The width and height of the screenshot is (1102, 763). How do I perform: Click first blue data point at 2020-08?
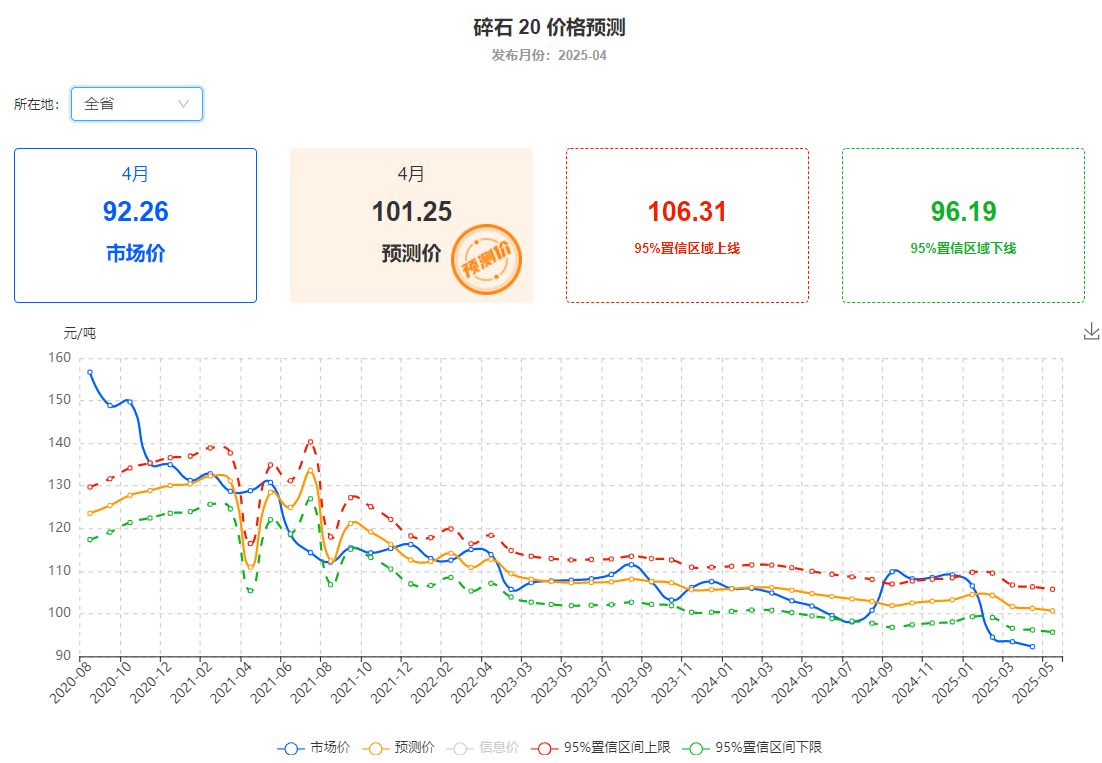pyautogui.click(x=90, y=372)
